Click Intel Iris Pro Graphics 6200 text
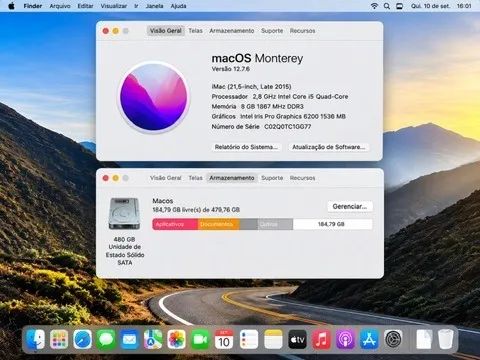 [293, 117]
